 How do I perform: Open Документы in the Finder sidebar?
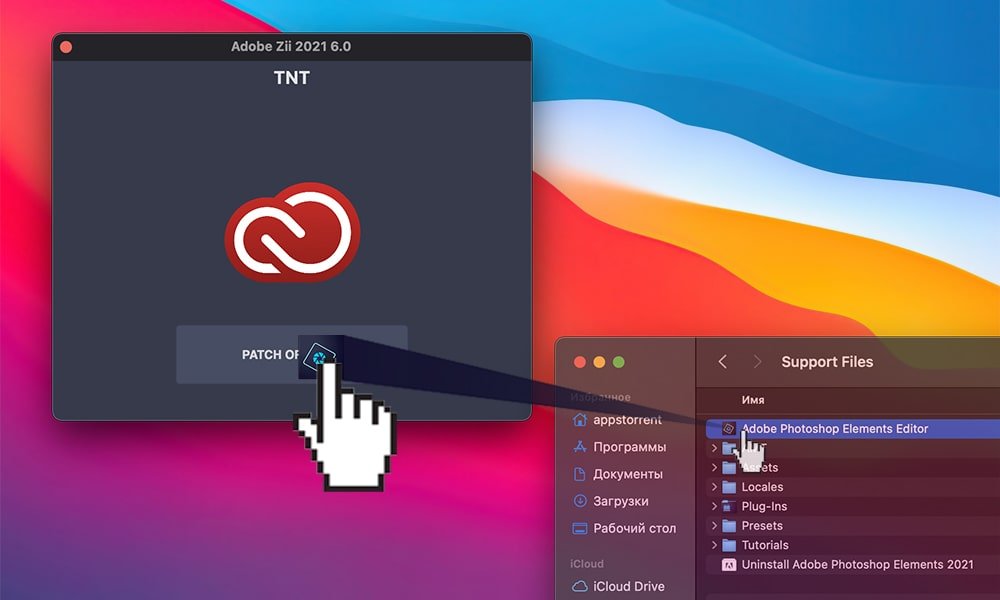tap(627, 474)
